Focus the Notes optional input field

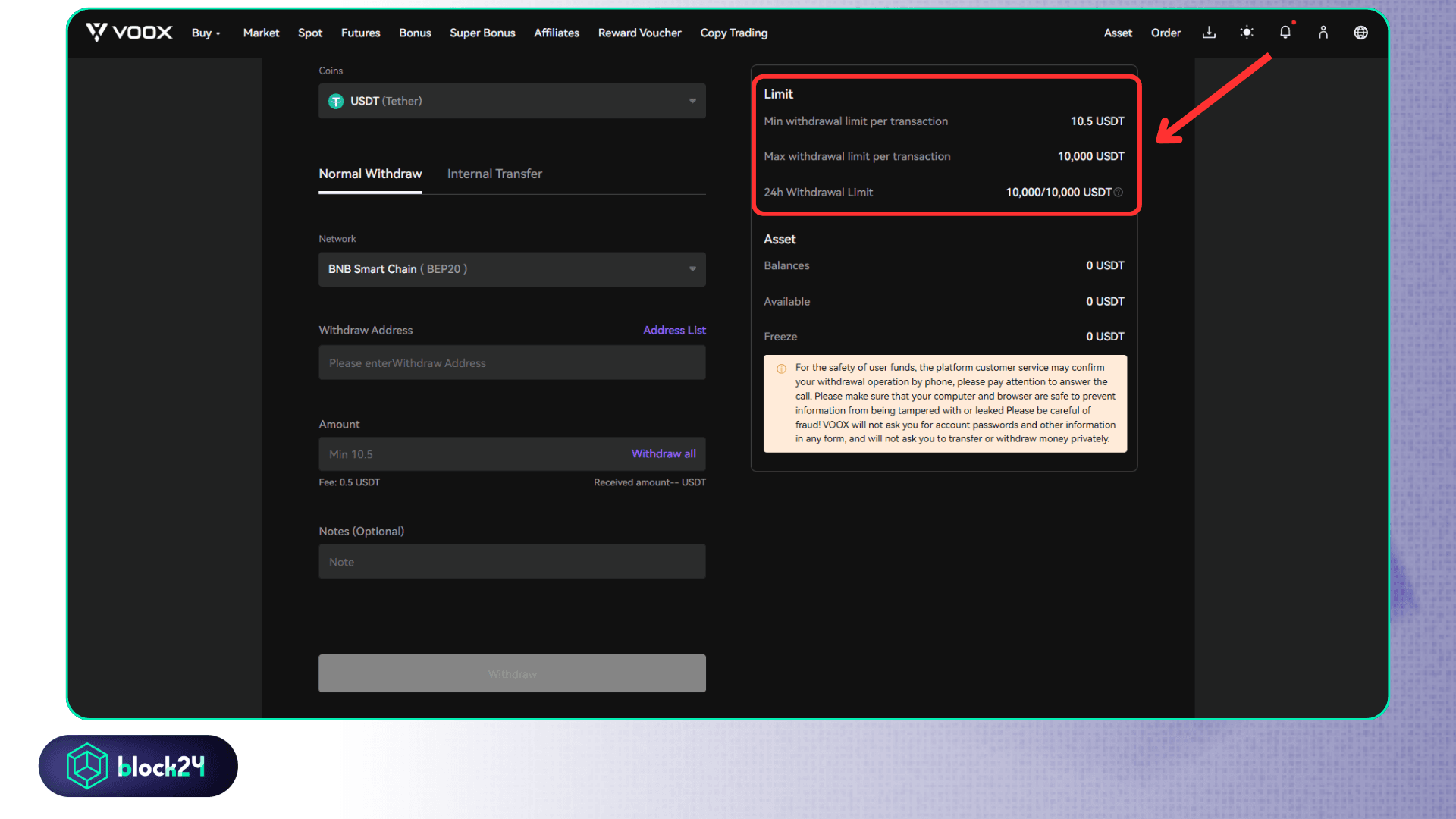pos(512,561)
